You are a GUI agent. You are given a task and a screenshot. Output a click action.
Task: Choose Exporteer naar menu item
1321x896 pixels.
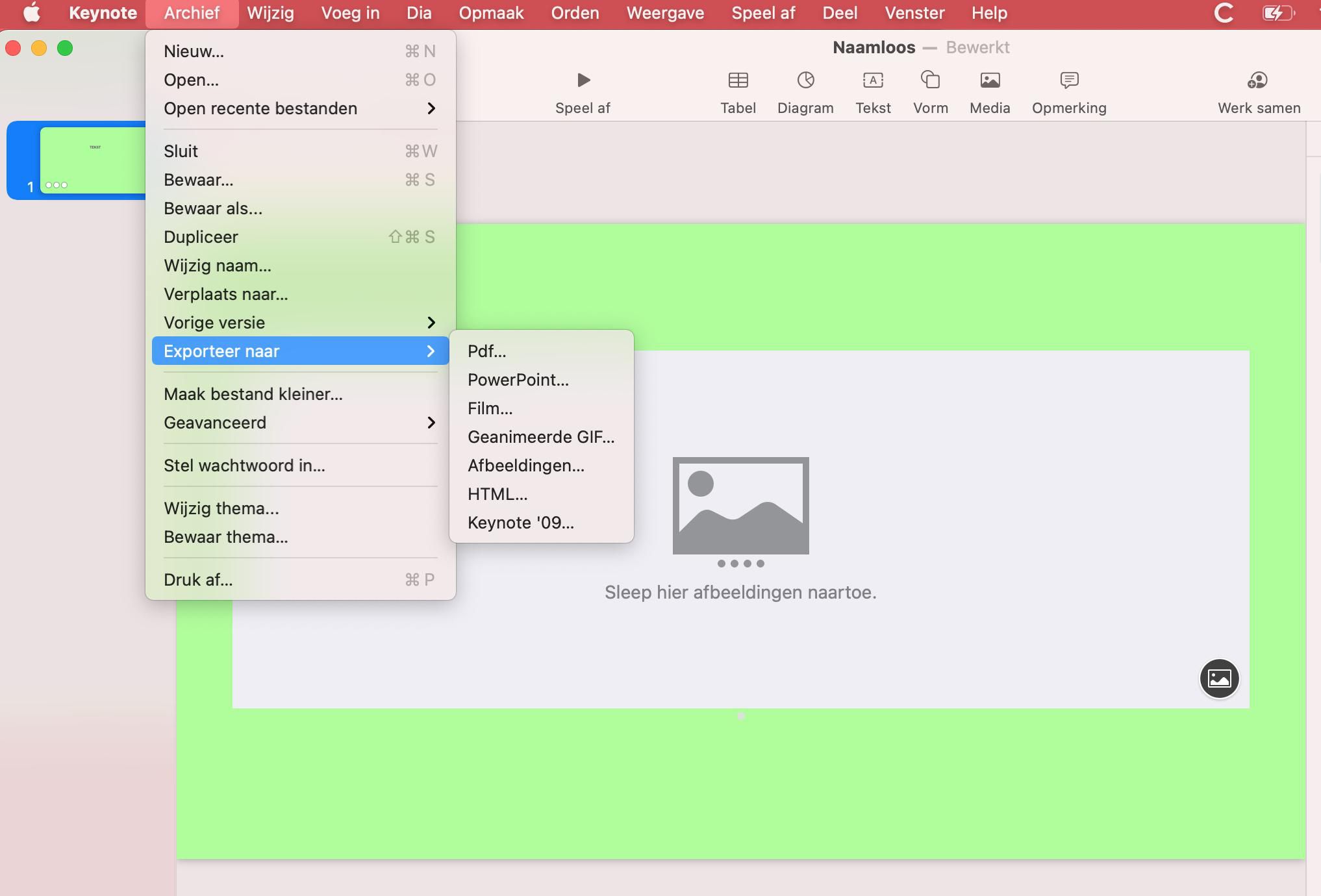pyautogui.click(x=300, y=351)
